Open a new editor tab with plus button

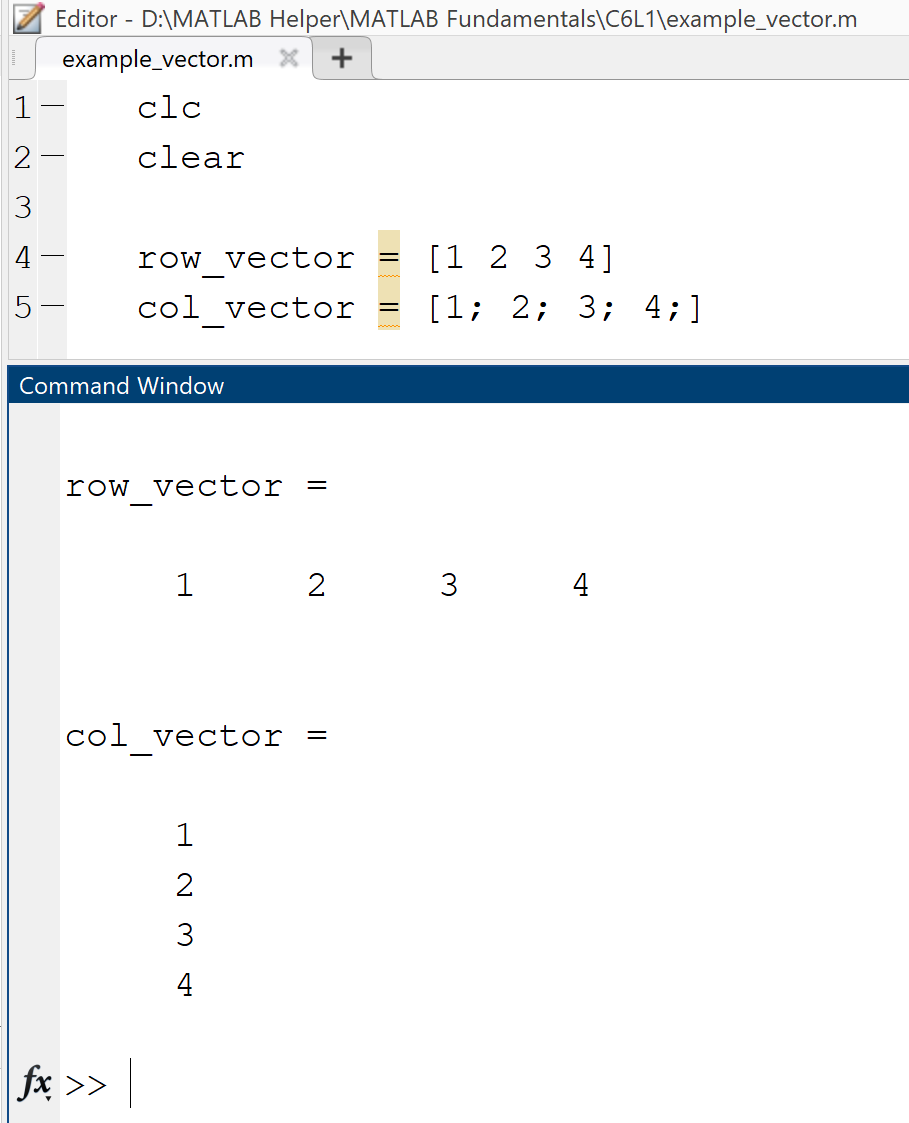pyautogui.click(x=342, y=59)
